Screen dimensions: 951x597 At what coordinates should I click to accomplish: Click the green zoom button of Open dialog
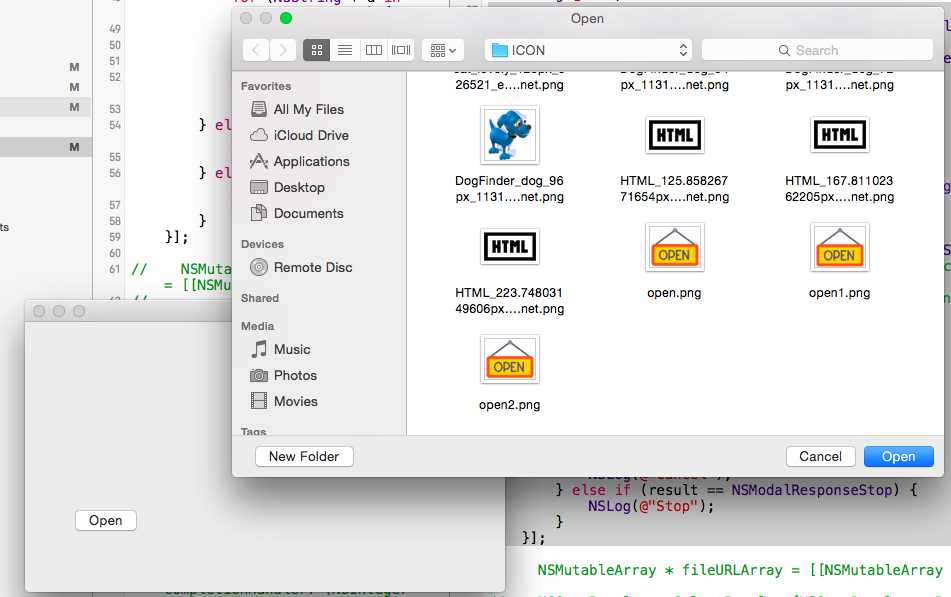click(286, 18)
